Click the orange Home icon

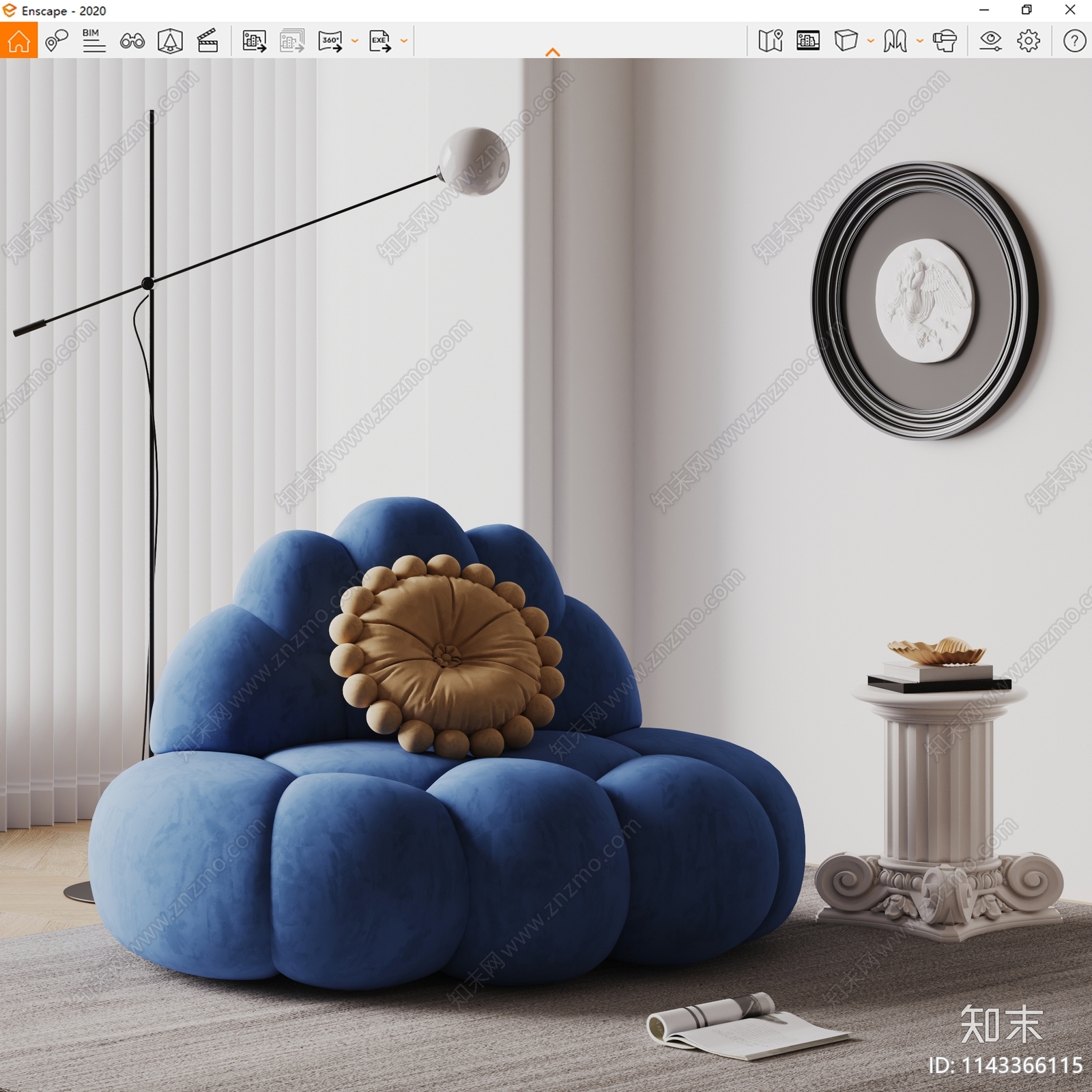(18, 40)
